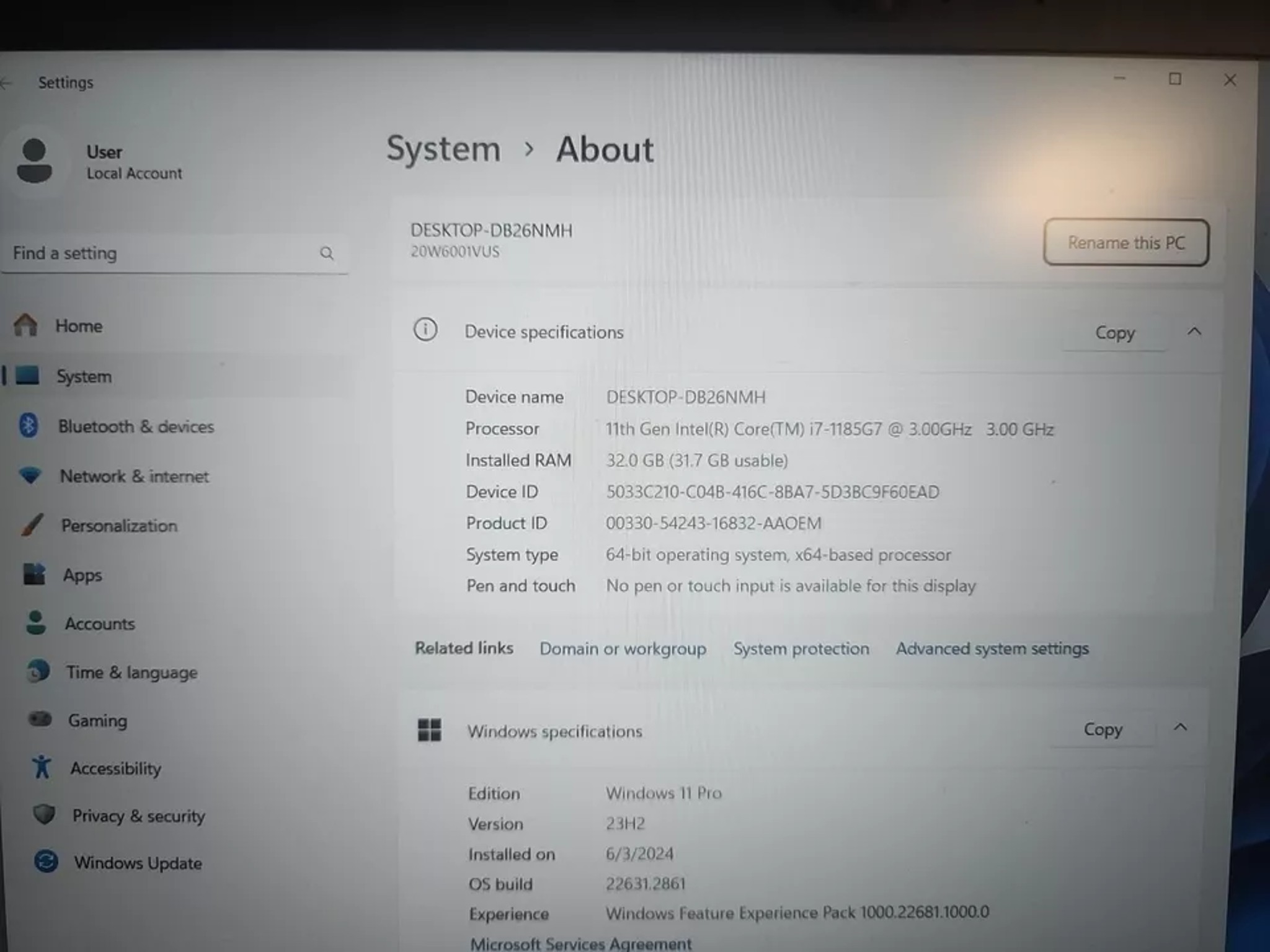Viewport: 1270px width, 952px height.
Task: Collapse the Windows specifications section
Action: [x=1180, y=727]
